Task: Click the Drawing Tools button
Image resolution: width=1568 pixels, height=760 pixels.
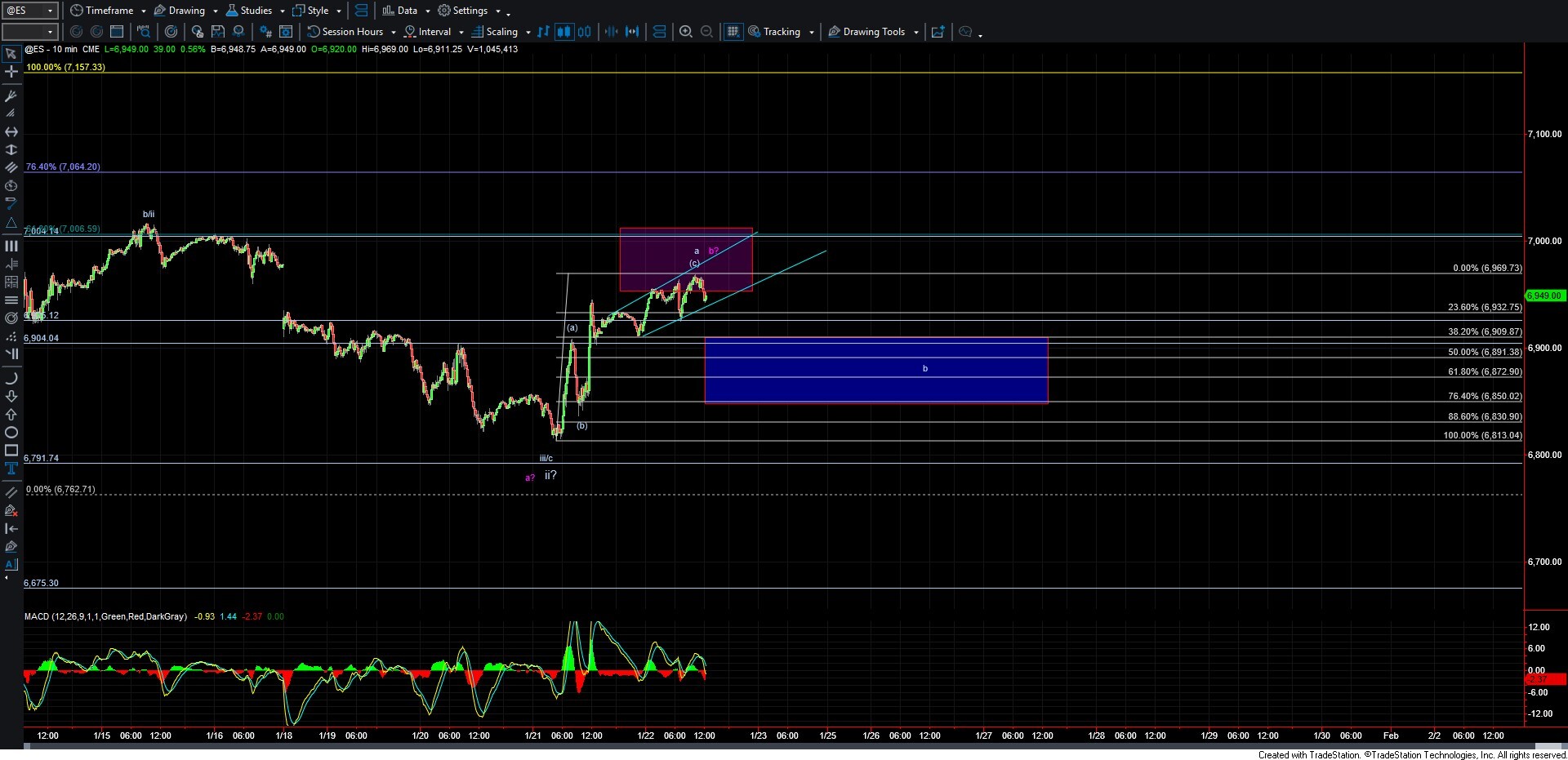Action: pyautogui.click(x=873, y=32)
